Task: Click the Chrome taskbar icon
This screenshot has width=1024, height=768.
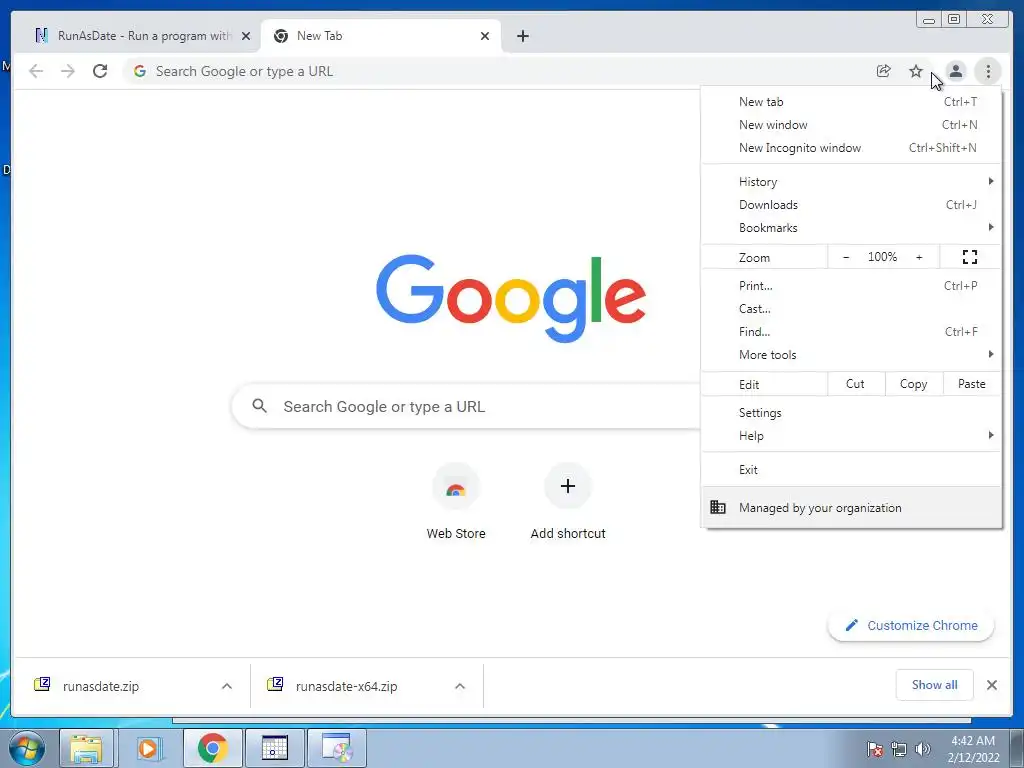Action: click(212, 748)
